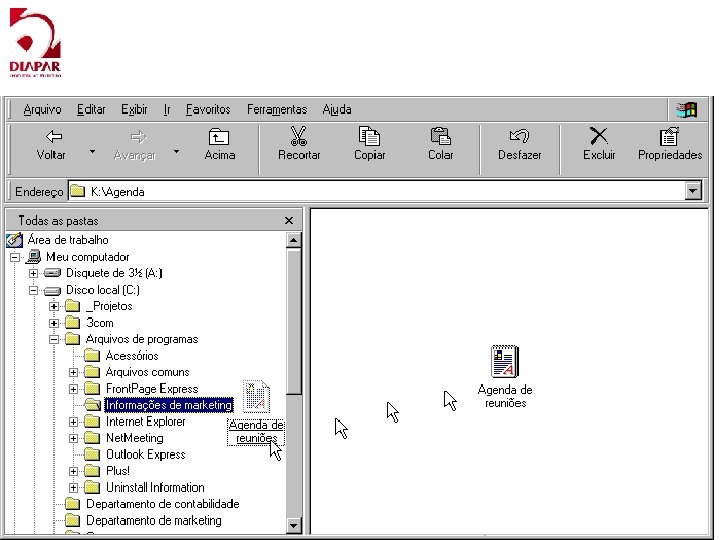Image resolution: width=720 pixels, height=540 pixels.
Task: Open the Endereço address dropdown
Action: [693, 191]
